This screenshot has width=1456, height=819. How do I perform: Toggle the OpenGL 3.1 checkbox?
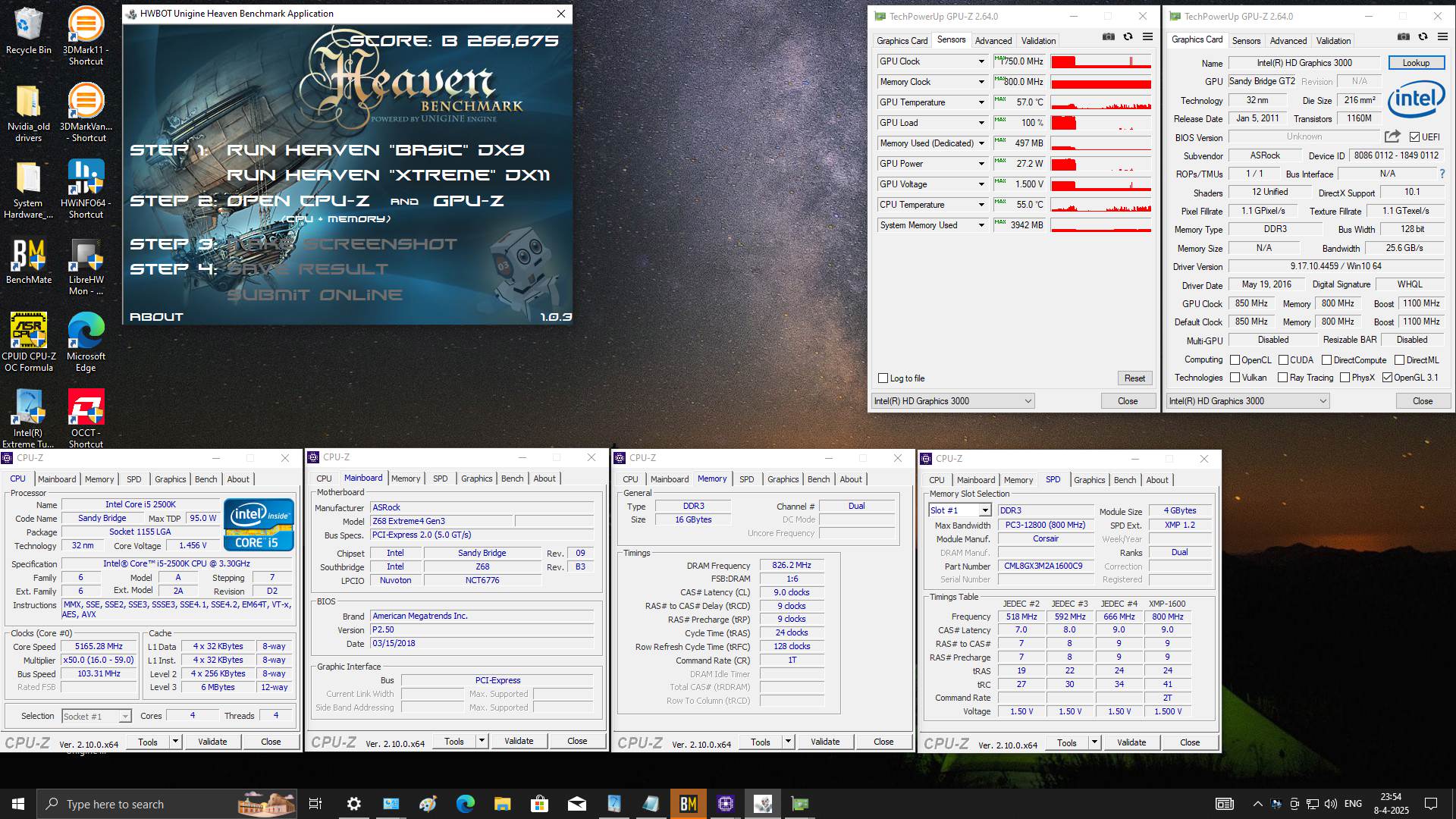[1388, 378]
